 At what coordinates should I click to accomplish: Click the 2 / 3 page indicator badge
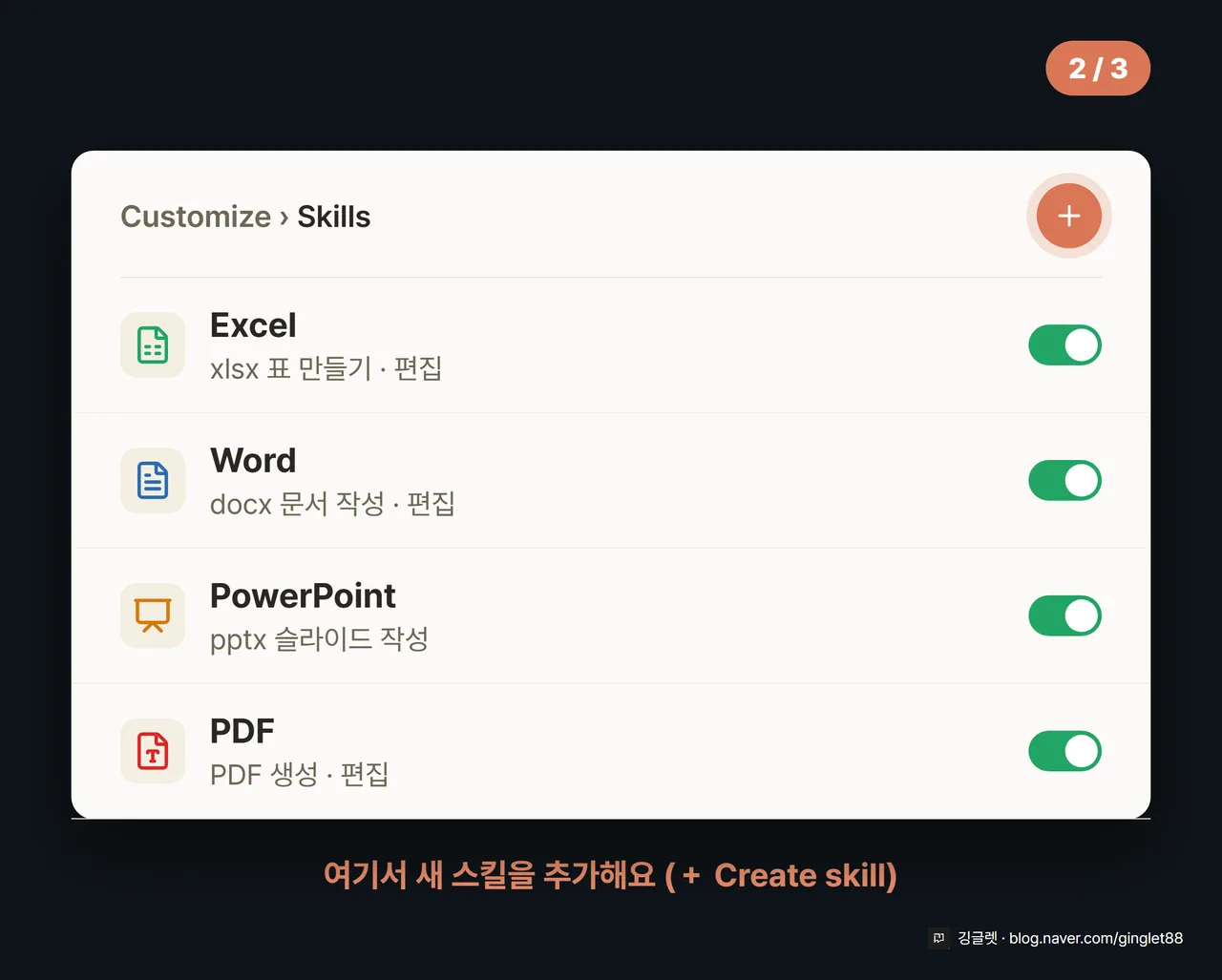pyautogui.click(x=1098, y=69)
